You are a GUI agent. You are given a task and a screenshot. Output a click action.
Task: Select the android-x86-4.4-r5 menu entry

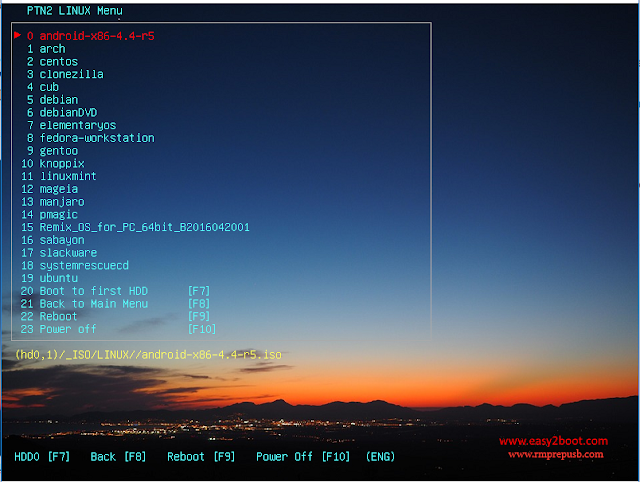tap(91, 36)
